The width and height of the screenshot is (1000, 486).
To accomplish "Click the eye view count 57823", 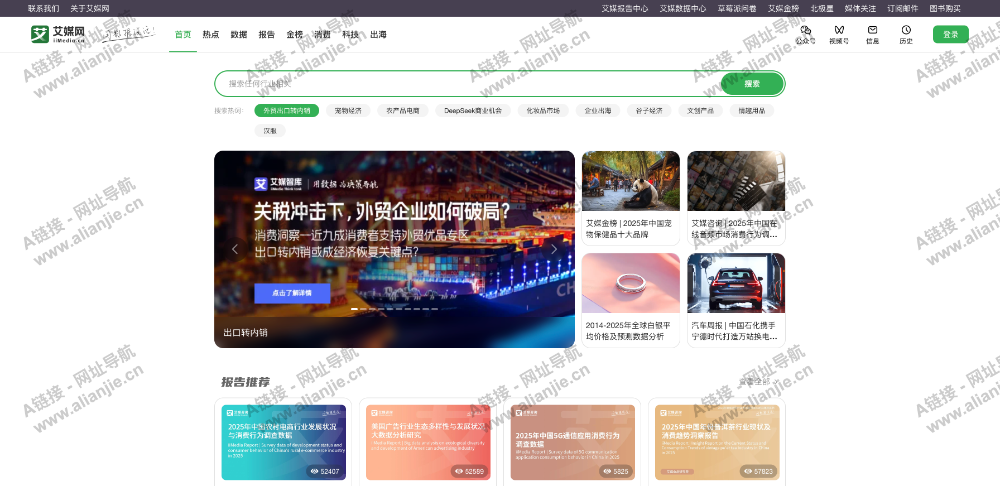I will (758, 471).
